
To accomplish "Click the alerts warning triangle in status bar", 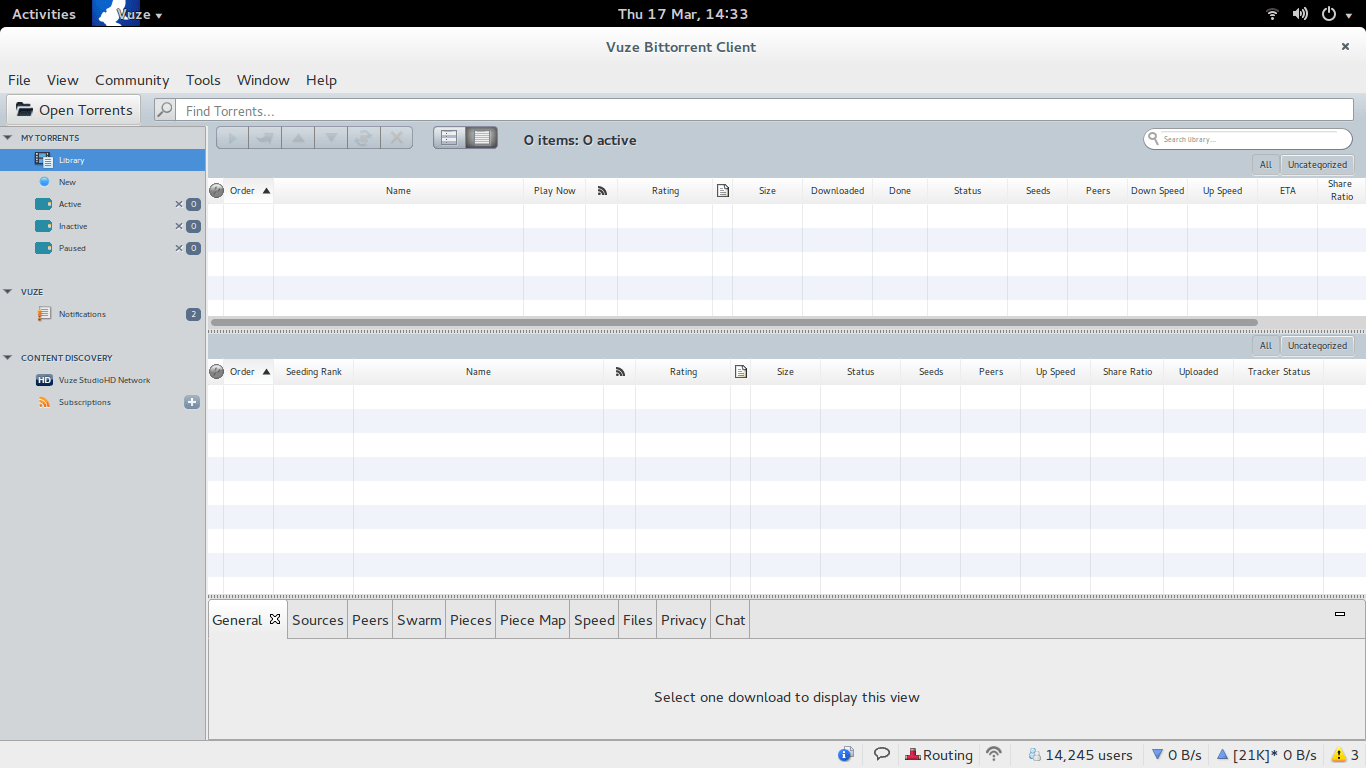I will [1340, 754].
